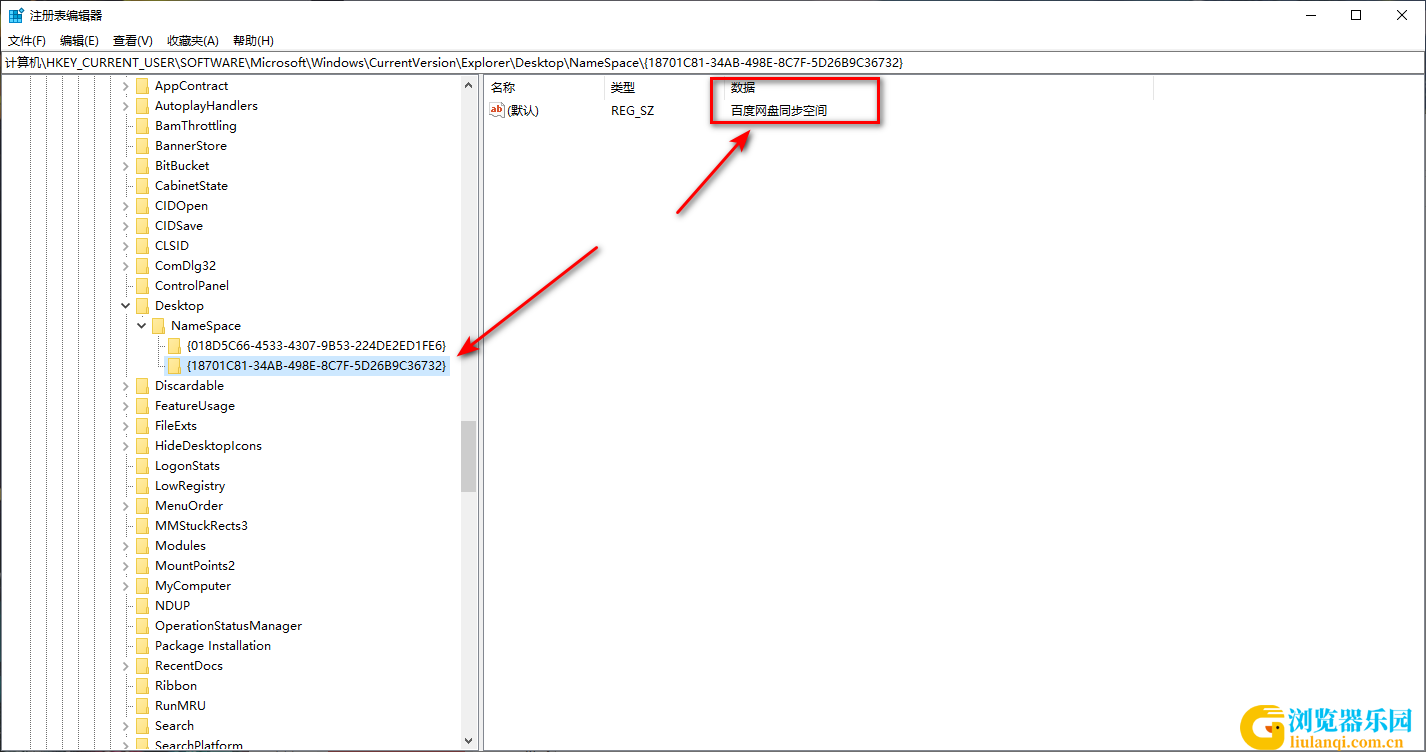Expand the FileExts key

[125, 426]
